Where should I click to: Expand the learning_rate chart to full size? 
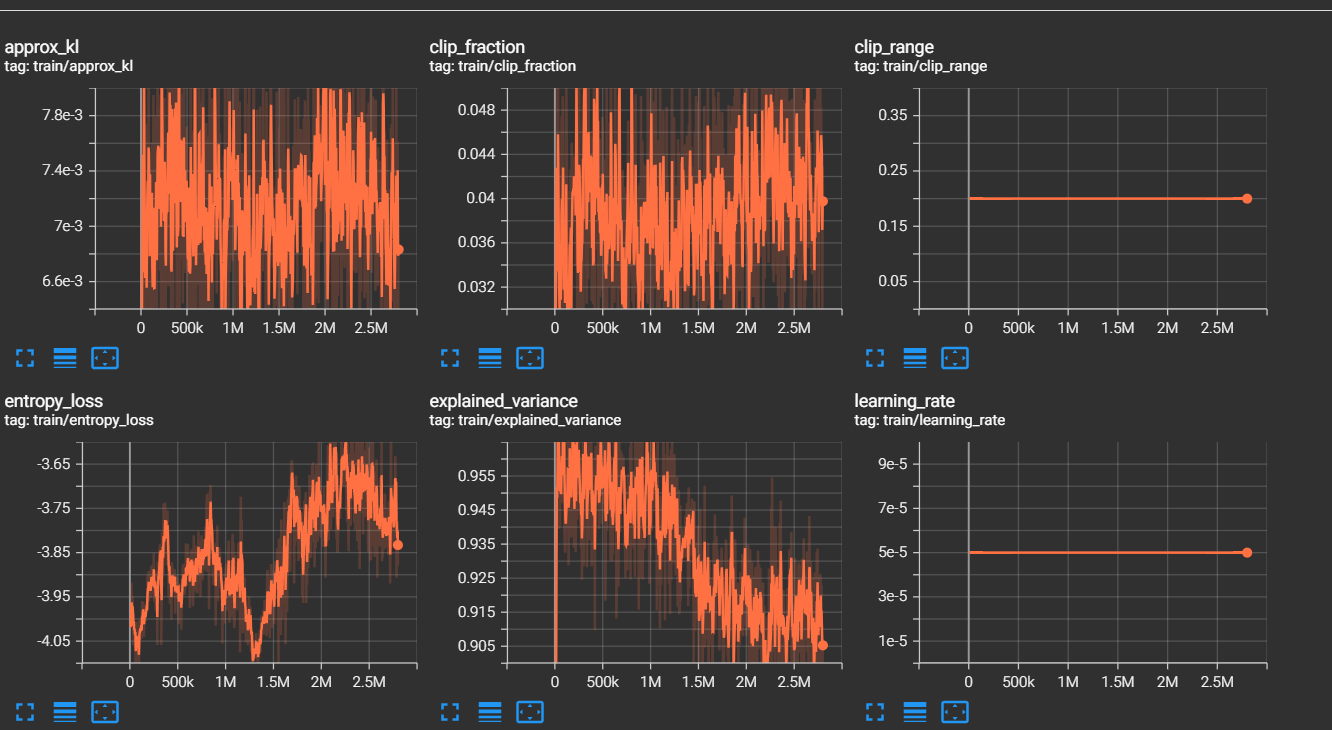pos(875,711)
